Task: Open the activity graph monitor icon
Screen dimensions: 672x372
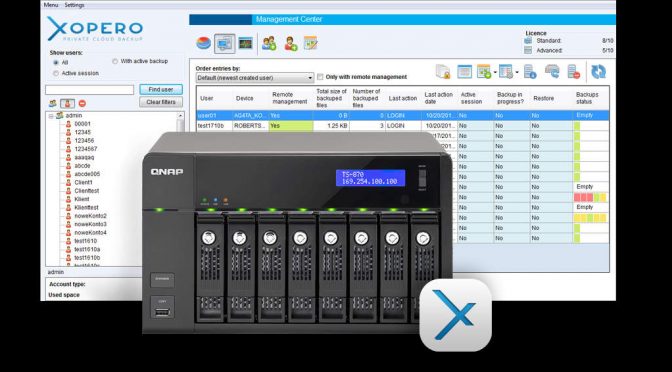Action: click(x=246, y=43)
